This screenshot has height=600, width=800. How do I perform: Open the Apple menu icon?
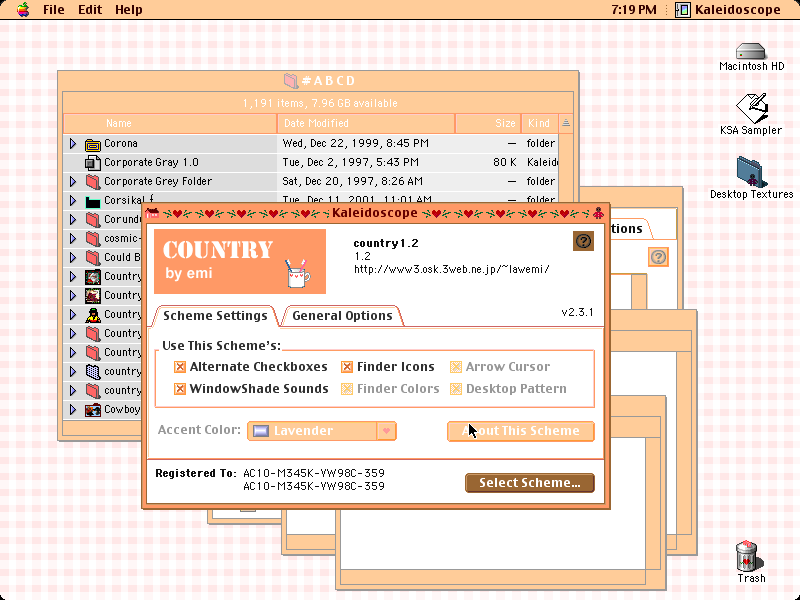click(x=23, y=10)
